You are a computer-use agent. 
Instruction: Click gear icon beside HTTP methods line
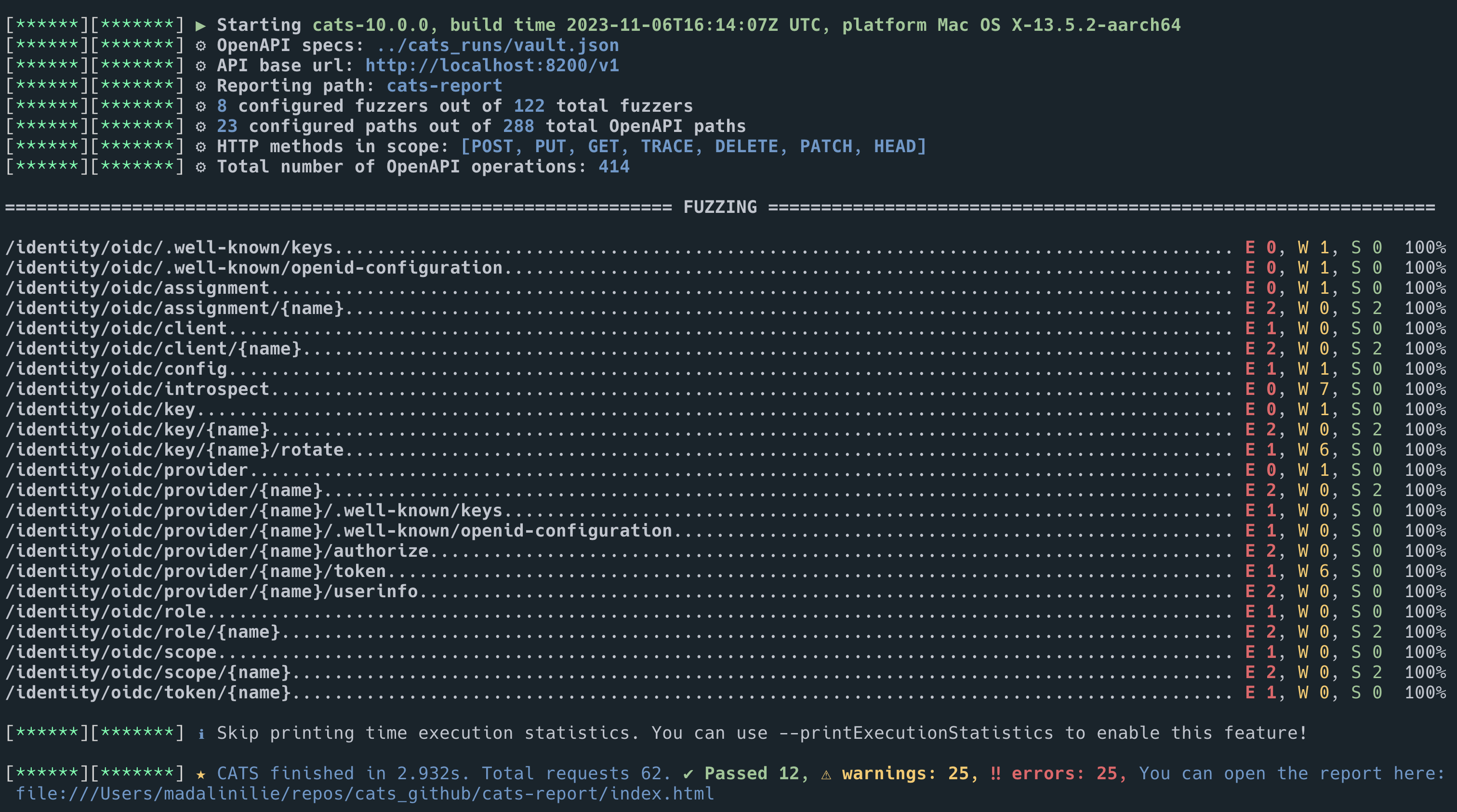(x=200, y=147)
